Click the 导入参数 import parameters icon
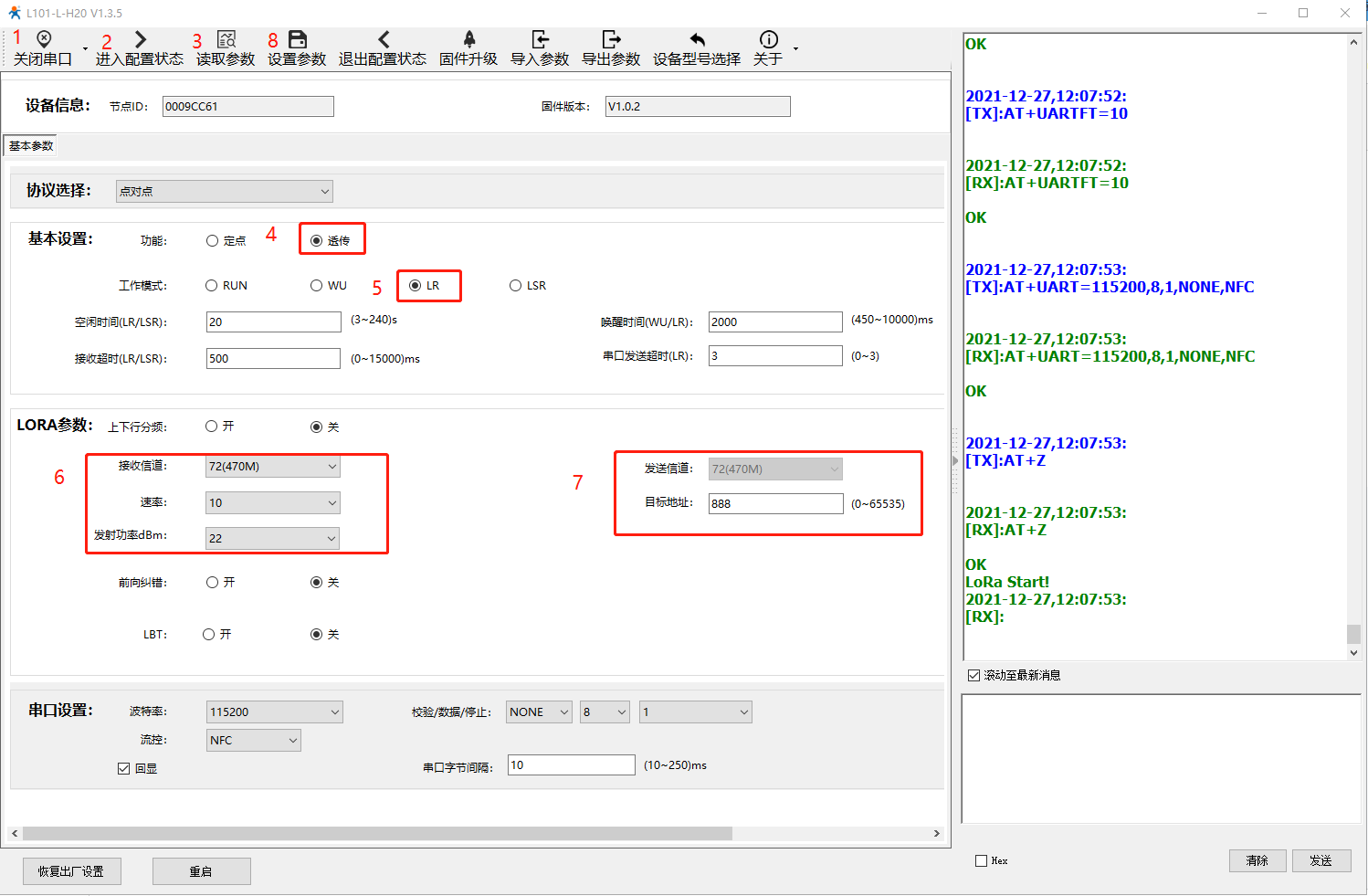The width and height of the screenshot is (1368, 896). point(540,39)
